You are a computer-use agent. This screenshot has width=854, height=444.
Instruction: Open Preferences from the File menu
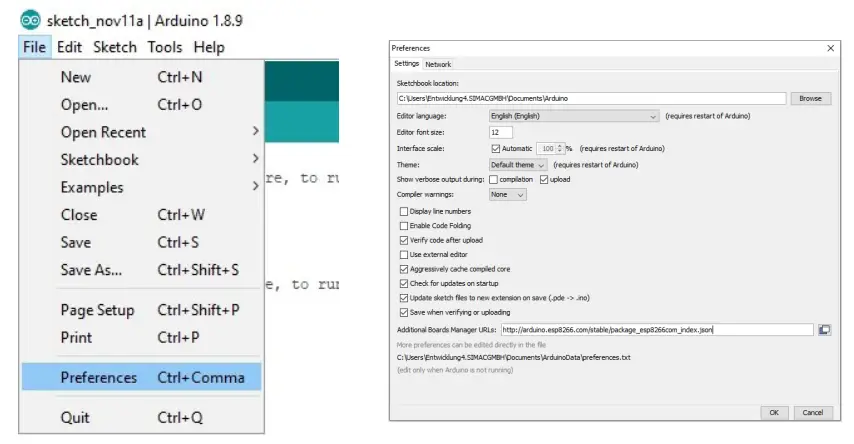(x=142, y=377)
